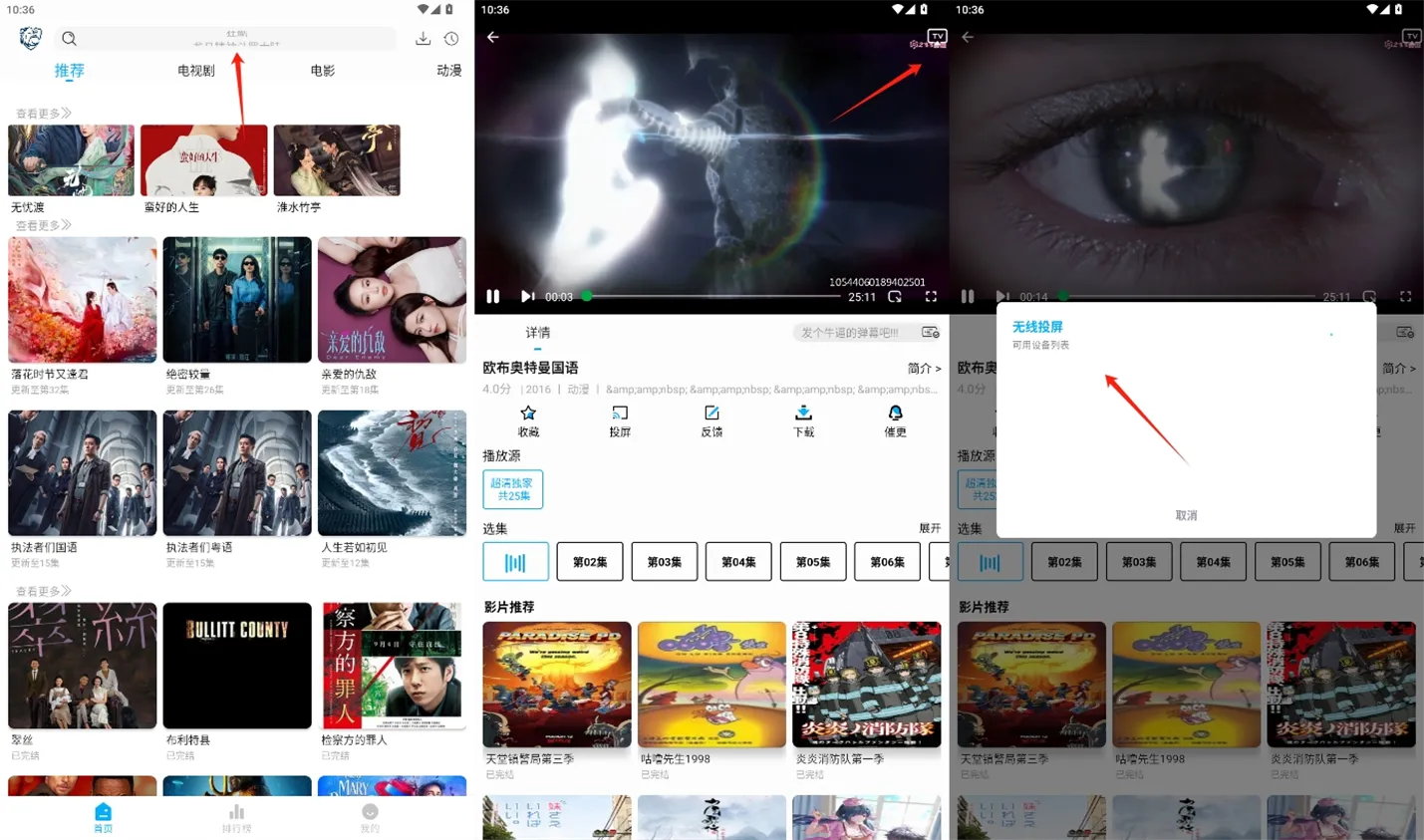This screenshot has height=840, width=1424.
Task: Open the 落花时节又逢君 poster
Action: click(83, 300)
